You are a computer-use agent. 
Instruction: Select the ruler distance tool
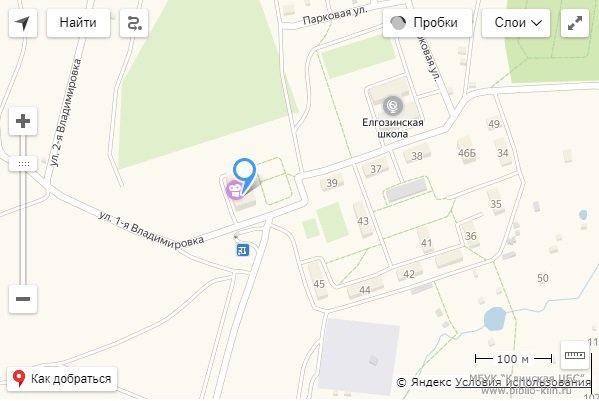pyautogui.click(x=575, y=355)
